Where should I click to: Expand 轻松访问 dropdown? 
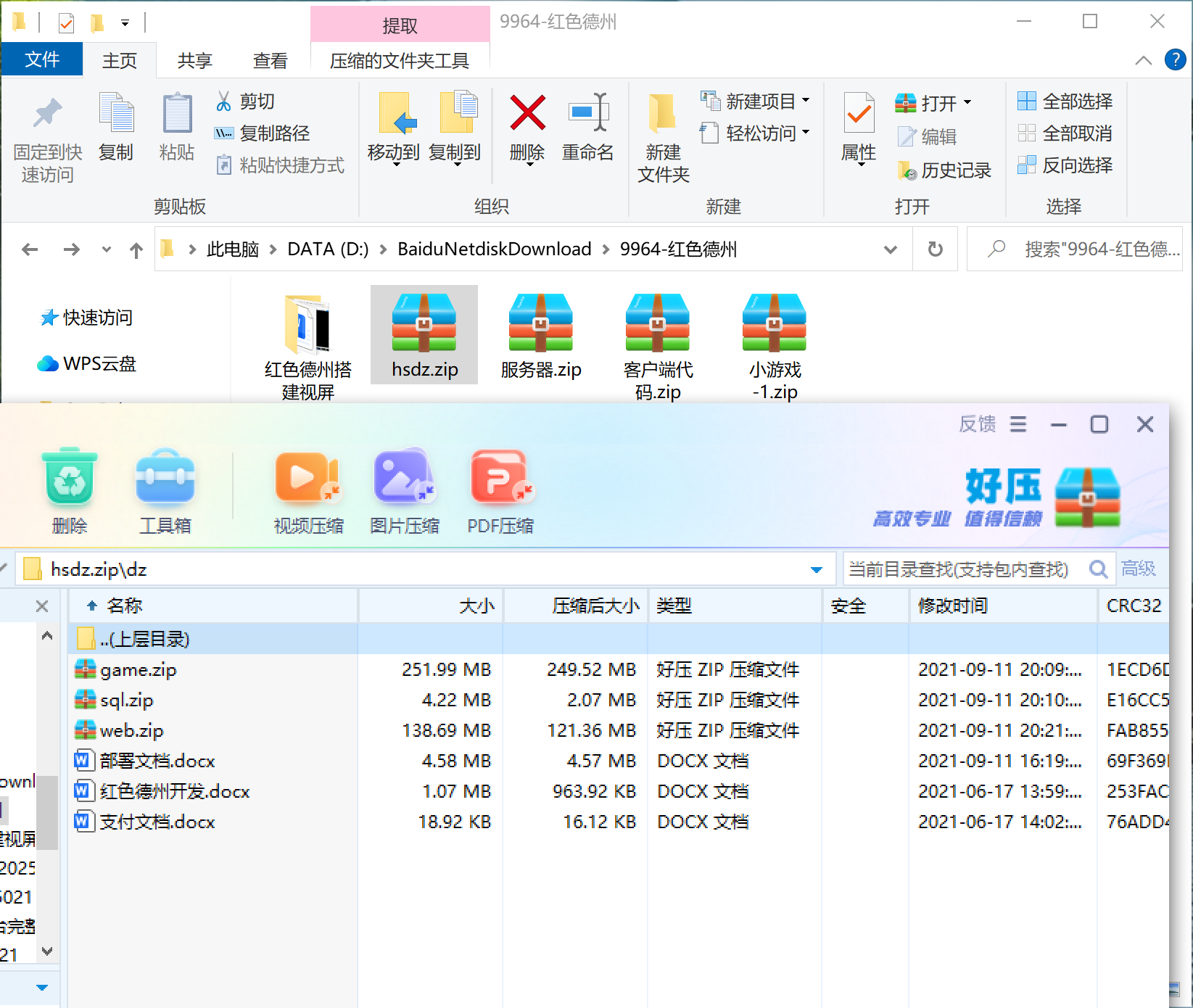tap(806, 132)
